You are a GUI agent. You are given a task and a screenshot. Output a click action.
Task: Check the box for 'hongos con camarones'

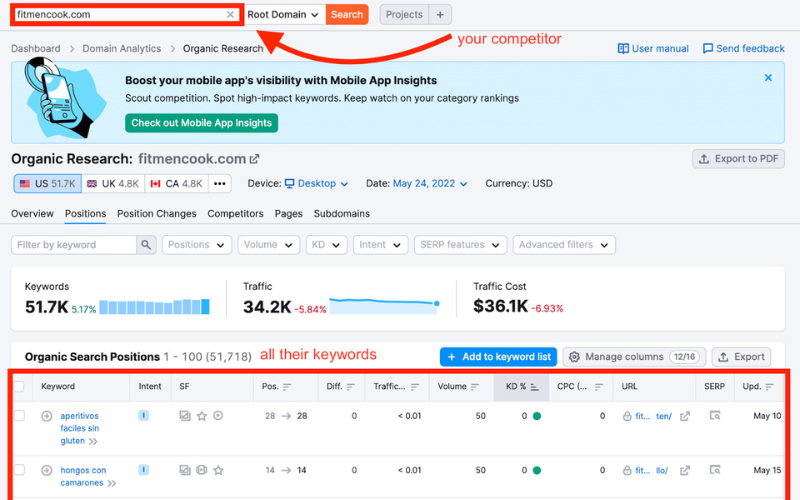pyautogui.click(x=19, y=469)
